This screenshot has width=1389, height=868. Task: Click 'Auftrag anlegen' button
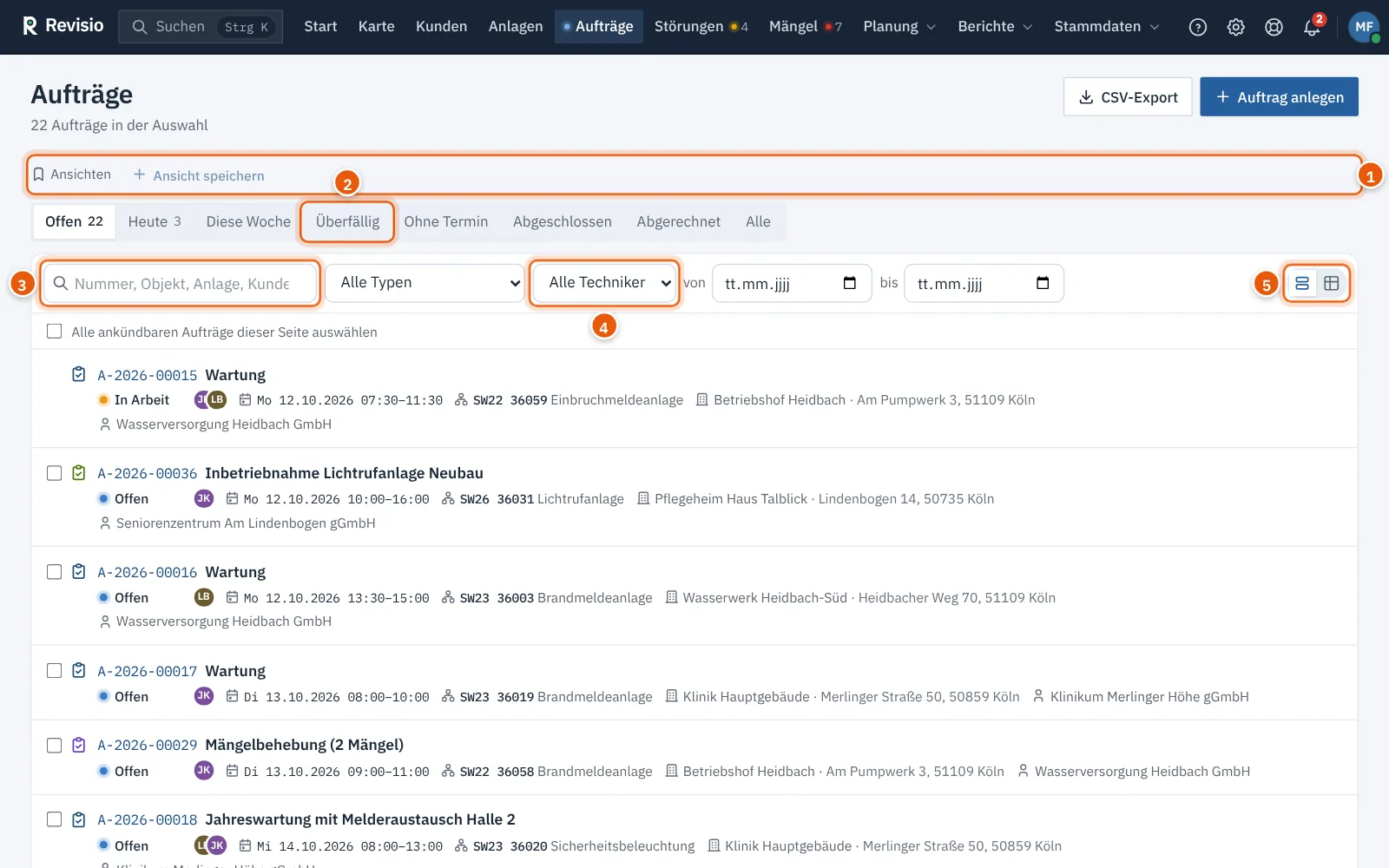(x=1279, y=96)
